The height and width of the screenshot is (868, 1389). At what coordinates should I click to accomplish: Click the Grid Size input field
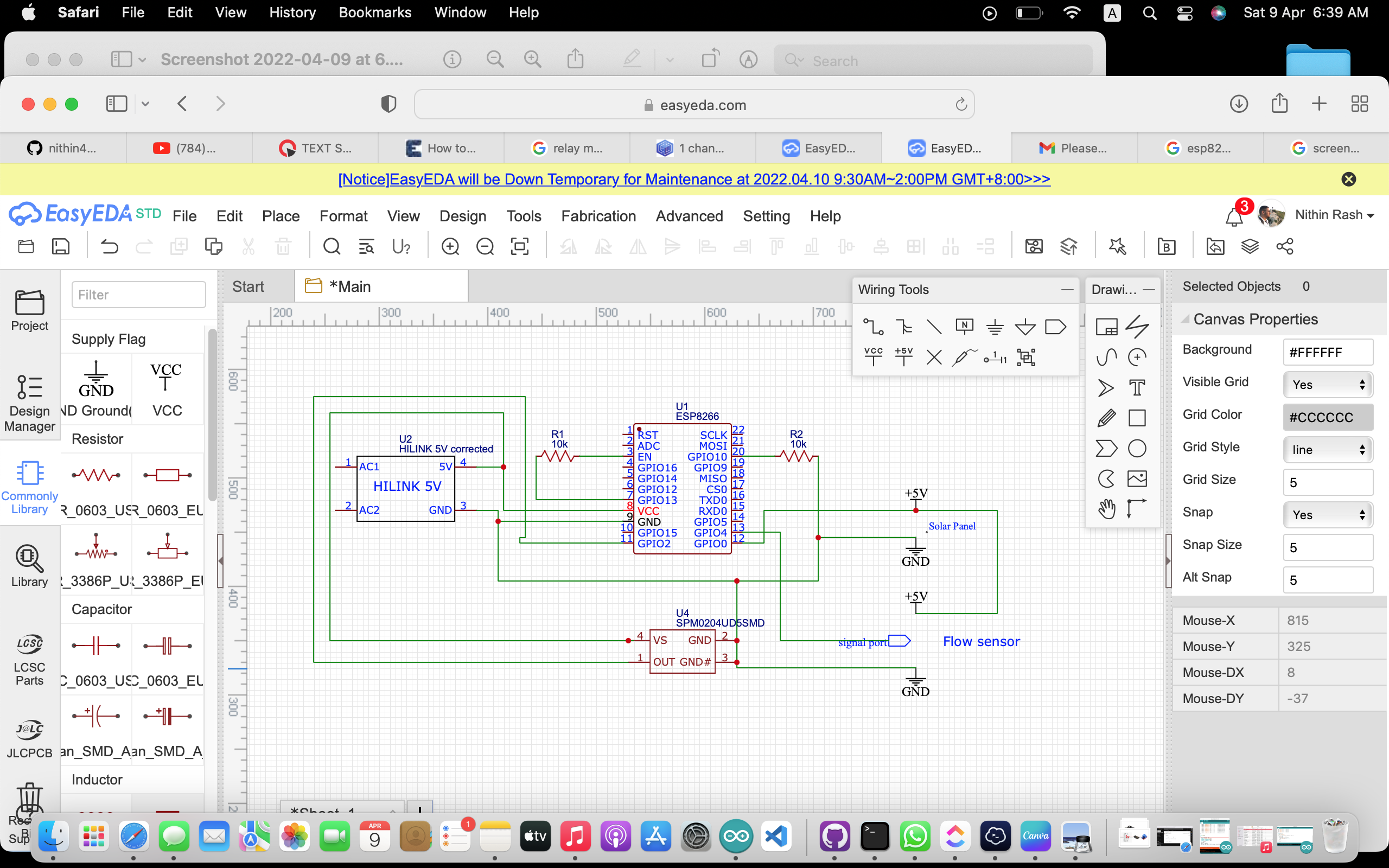pyautogui.click(x=1328, y=482)
